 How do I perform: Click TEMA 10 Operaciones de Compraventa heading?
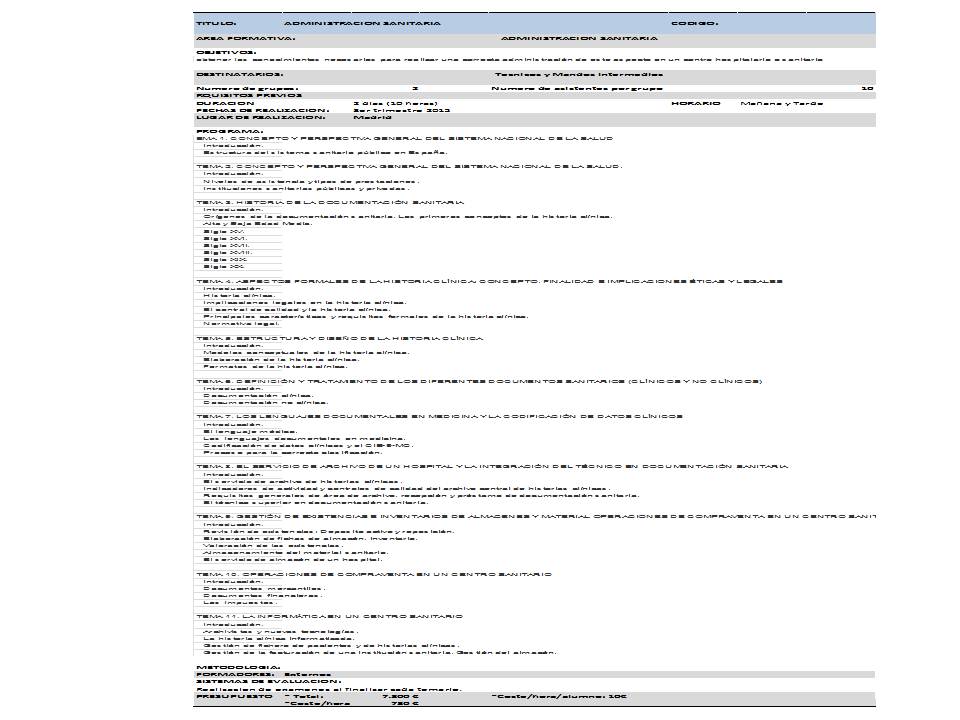point(373,574)
